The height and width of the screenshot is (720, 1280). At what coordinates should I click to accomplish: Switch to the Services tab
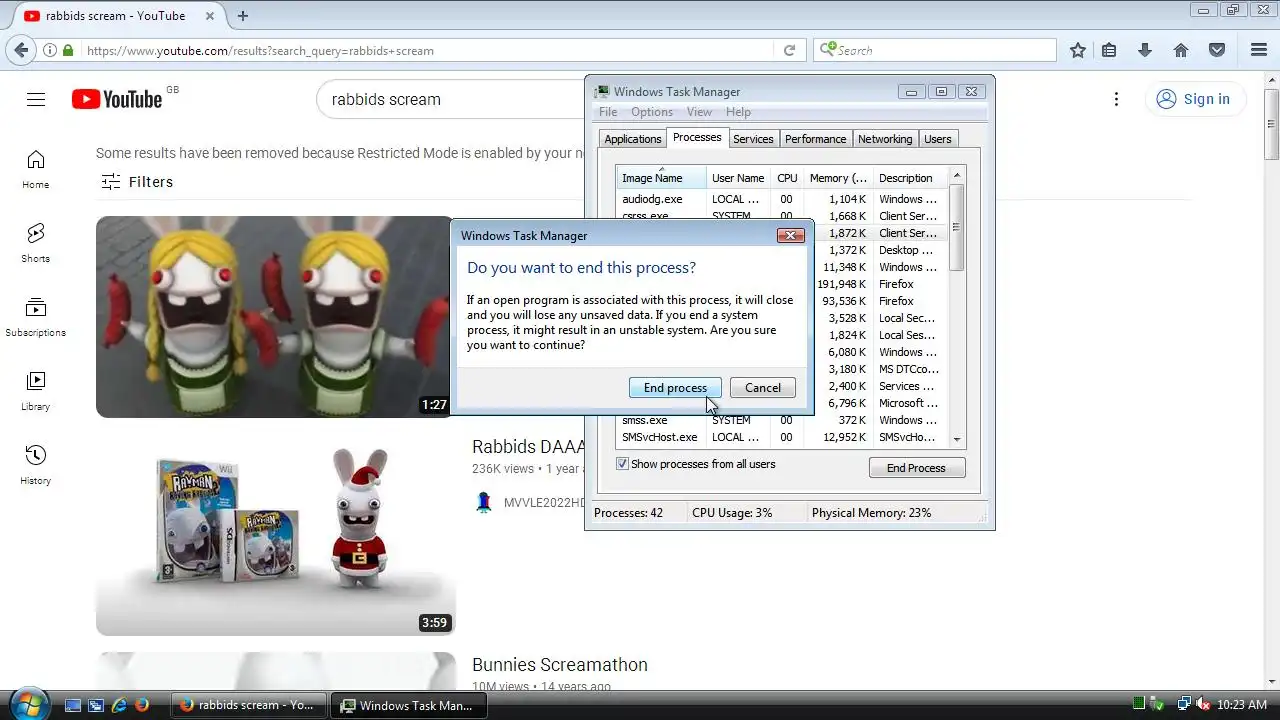pos(753,139)
